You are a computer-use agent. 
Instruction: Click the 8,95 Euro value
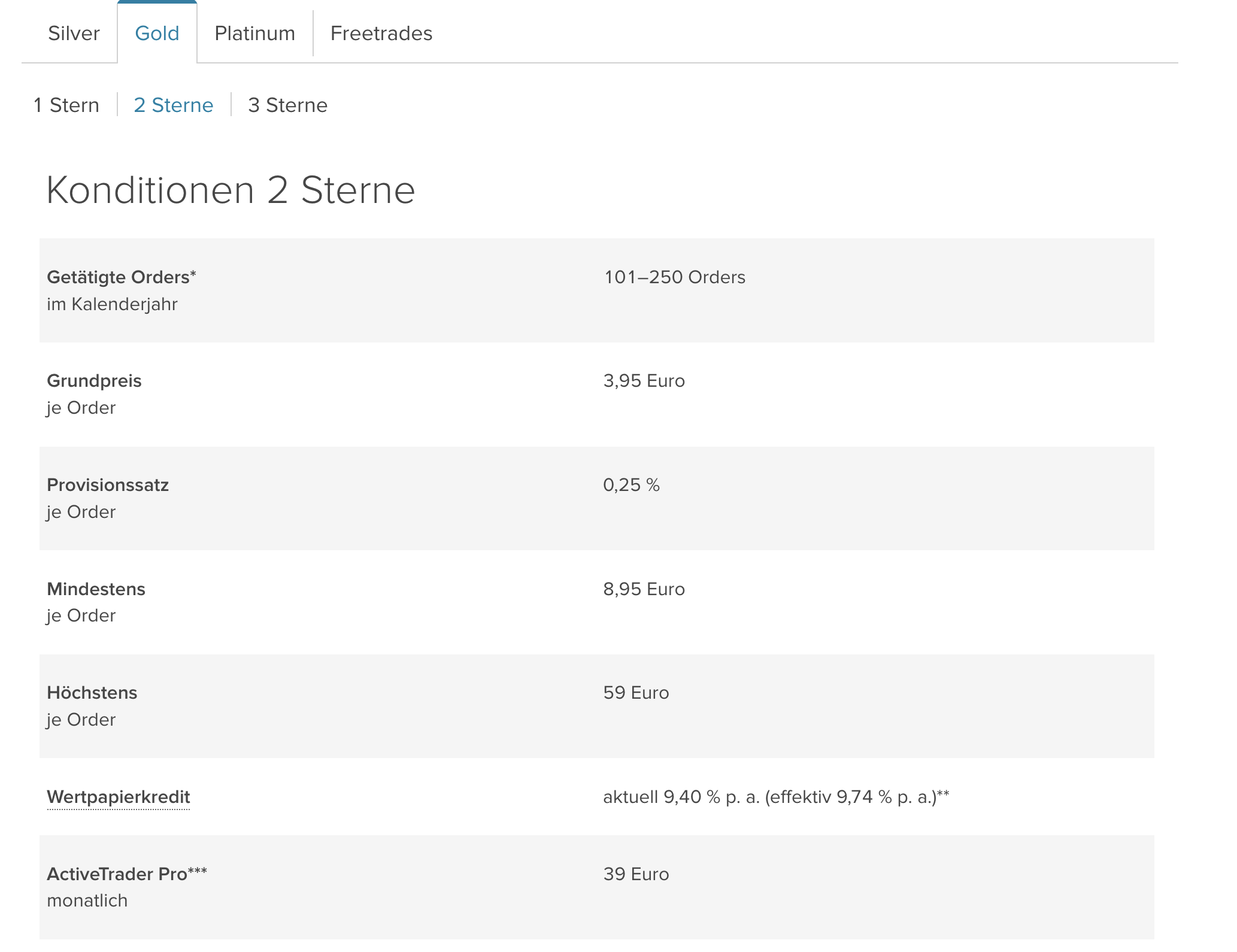pos(644,589)
